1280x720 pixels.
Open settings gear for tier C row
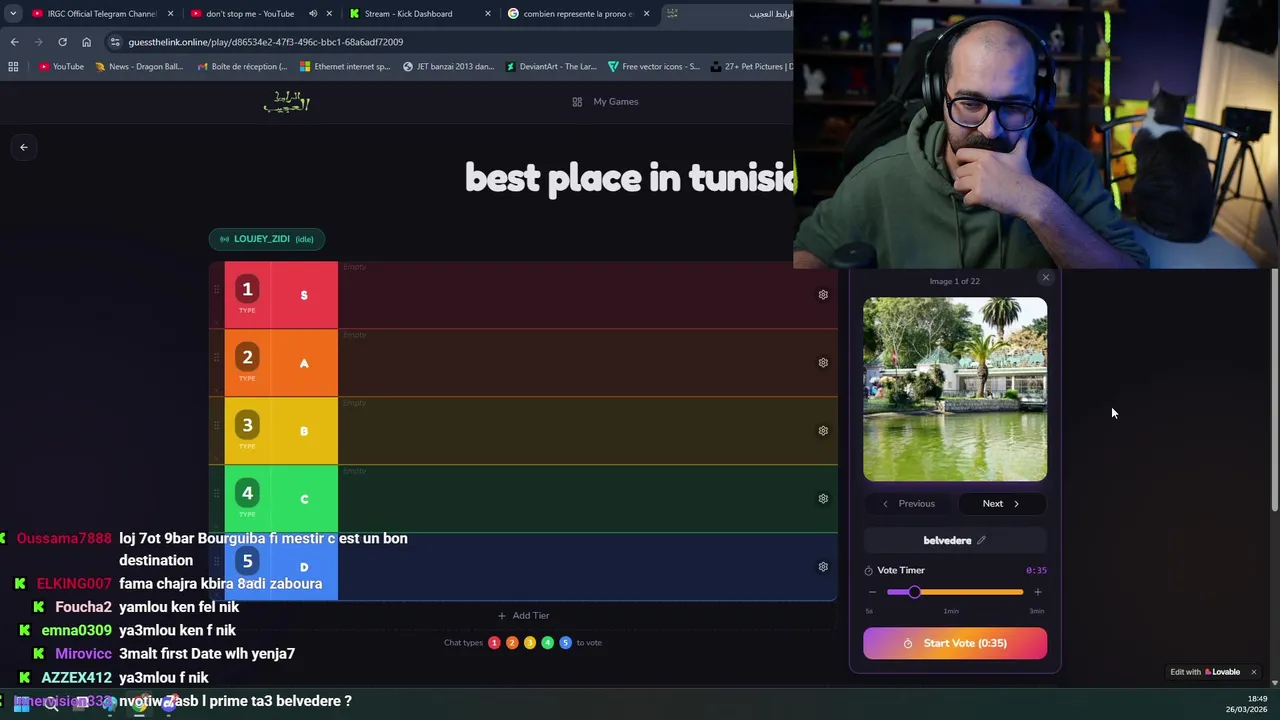coord(823,499)
